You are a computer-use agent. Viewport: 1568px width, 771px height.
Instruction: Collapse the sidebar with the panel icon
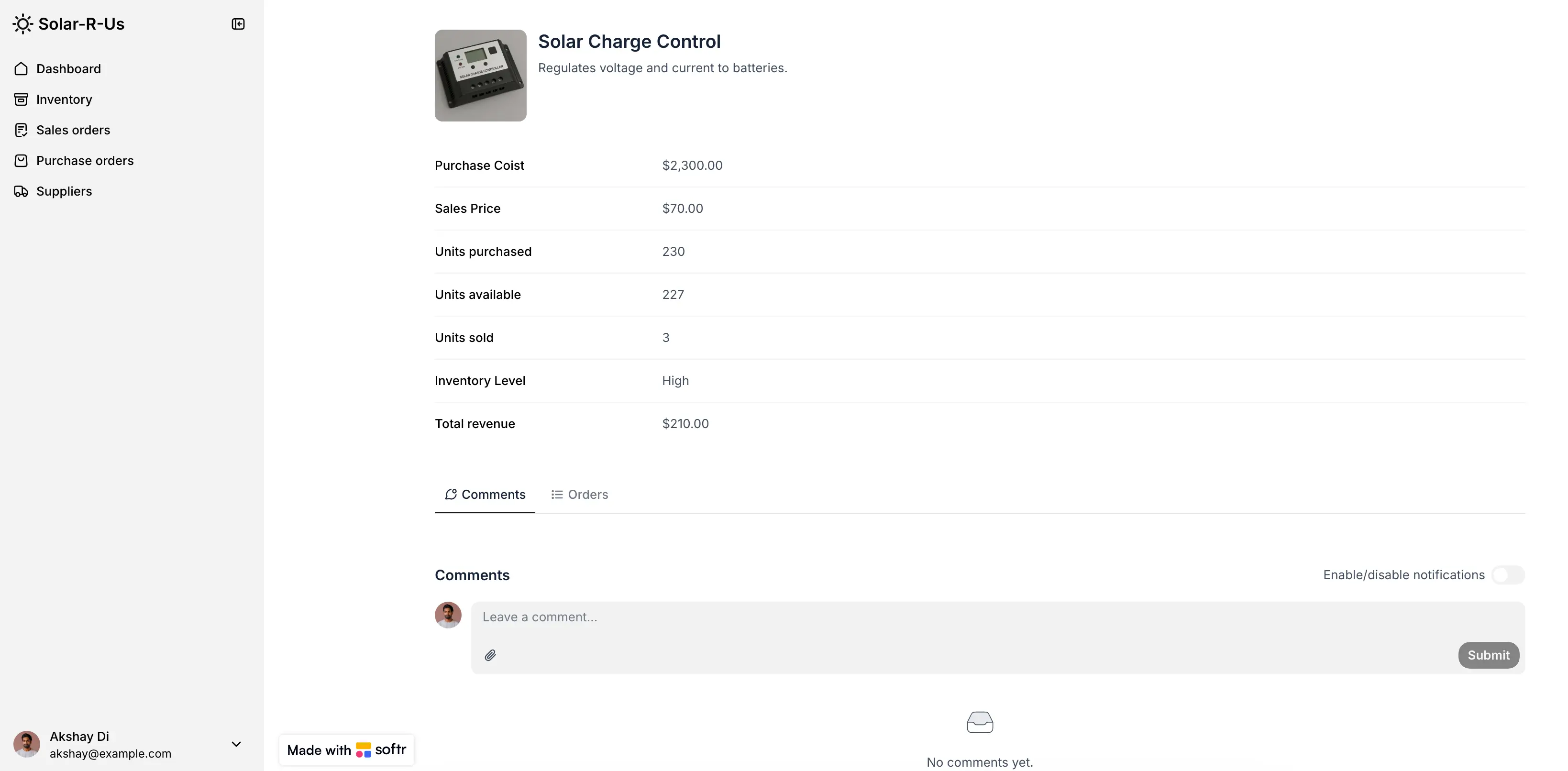tap(238, 24)
